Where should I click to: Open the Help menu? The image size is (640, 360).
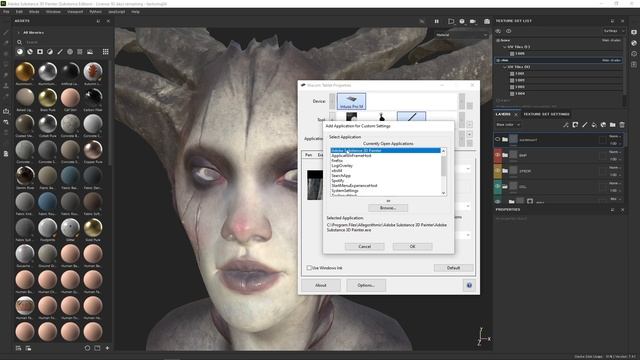136,12
